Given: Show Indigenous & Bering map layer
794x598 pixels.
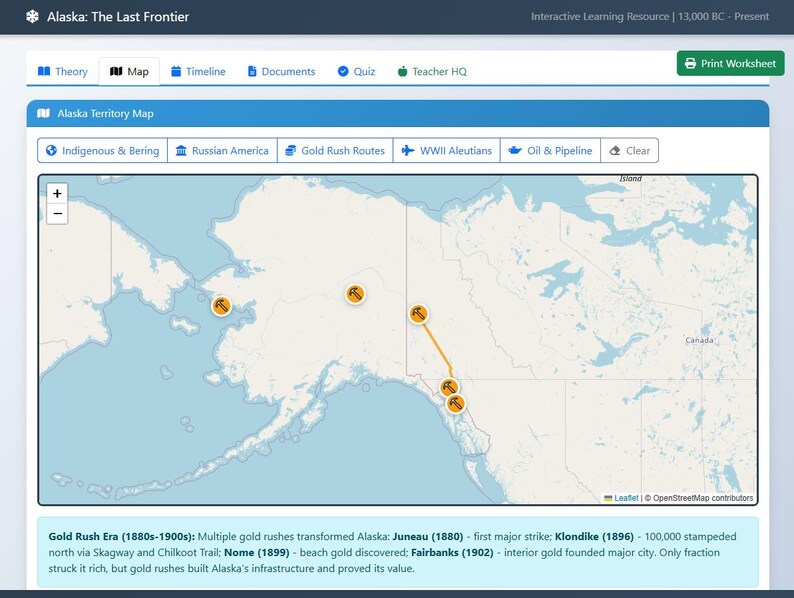Looking at the screenshot, I should [102, 150].
